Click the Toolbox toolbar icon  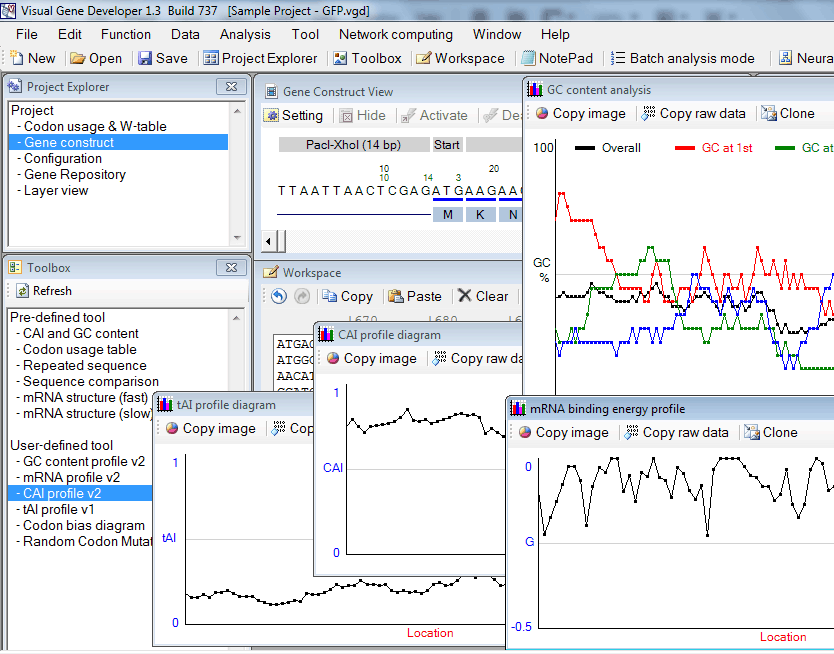coord(366,59)
